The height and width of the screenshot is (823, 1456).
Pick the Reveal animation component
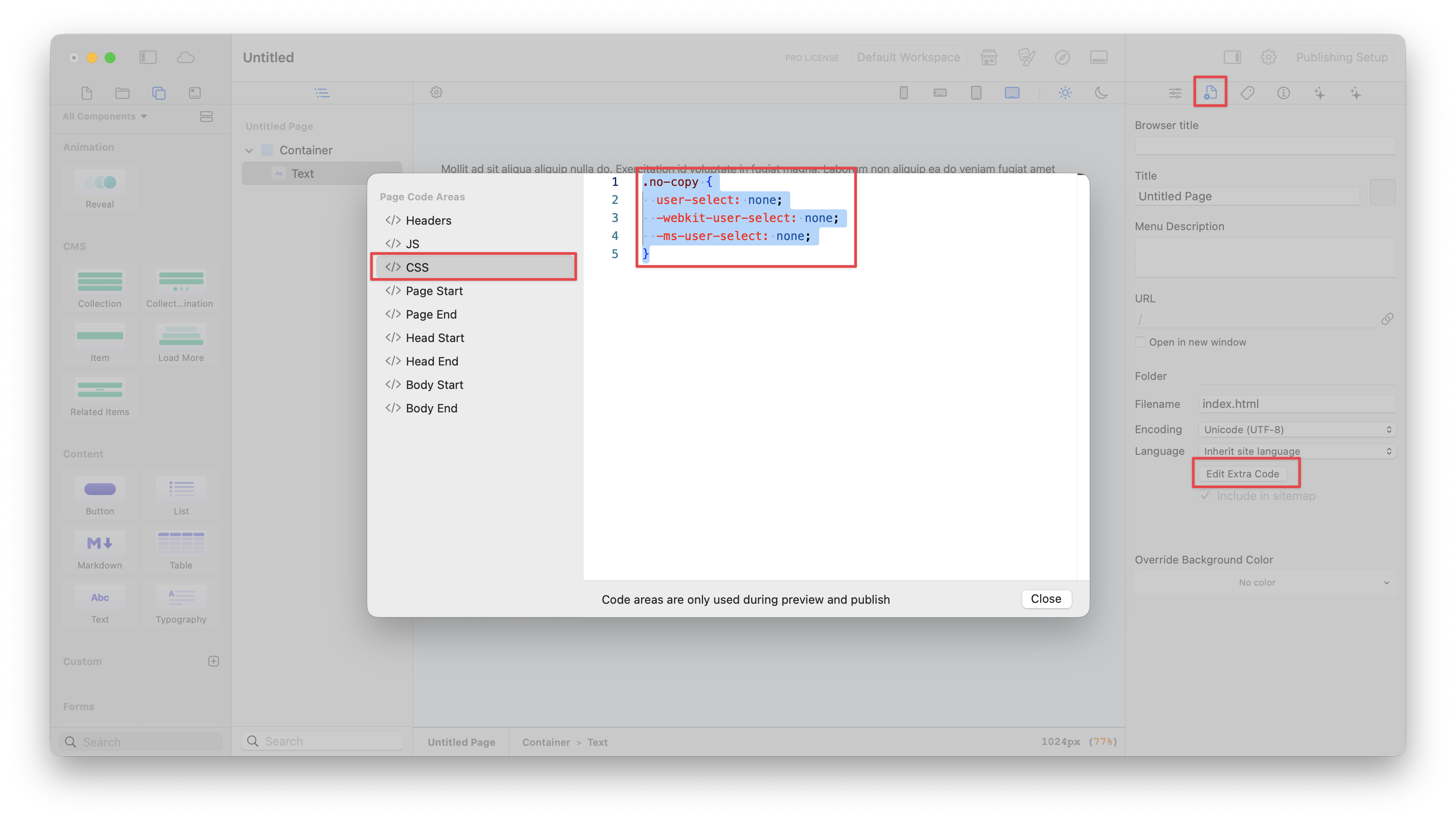click(100, 189)
